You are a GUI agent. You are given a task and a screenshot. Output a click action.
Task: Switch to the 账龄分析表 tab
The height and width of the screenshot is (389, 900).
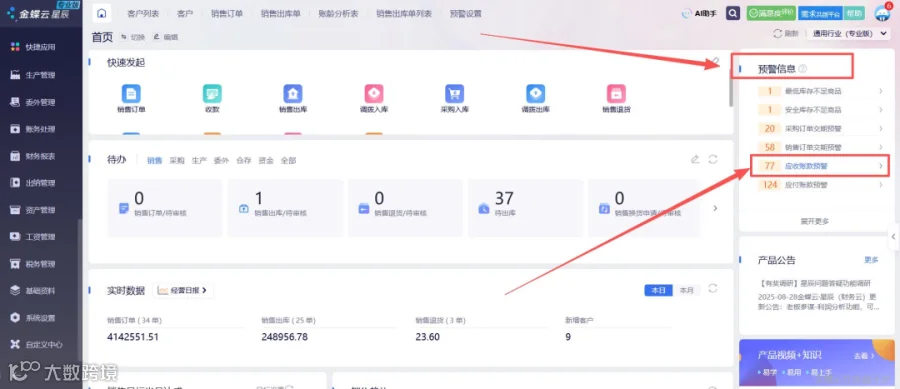coord(338,13)
